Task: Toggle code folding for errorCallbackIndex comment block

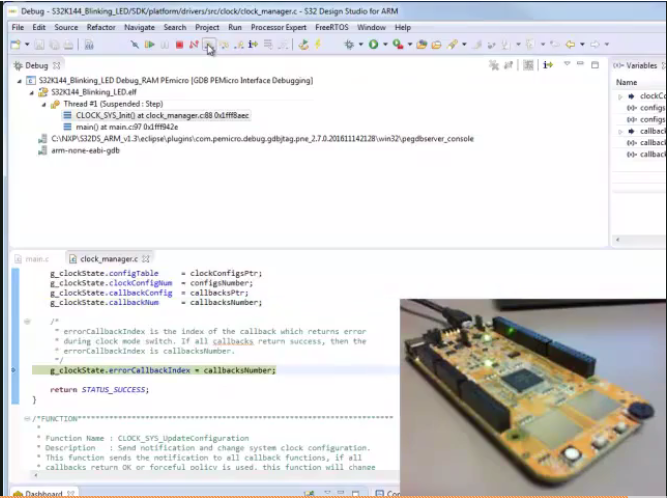Action: tap(27, 322)
